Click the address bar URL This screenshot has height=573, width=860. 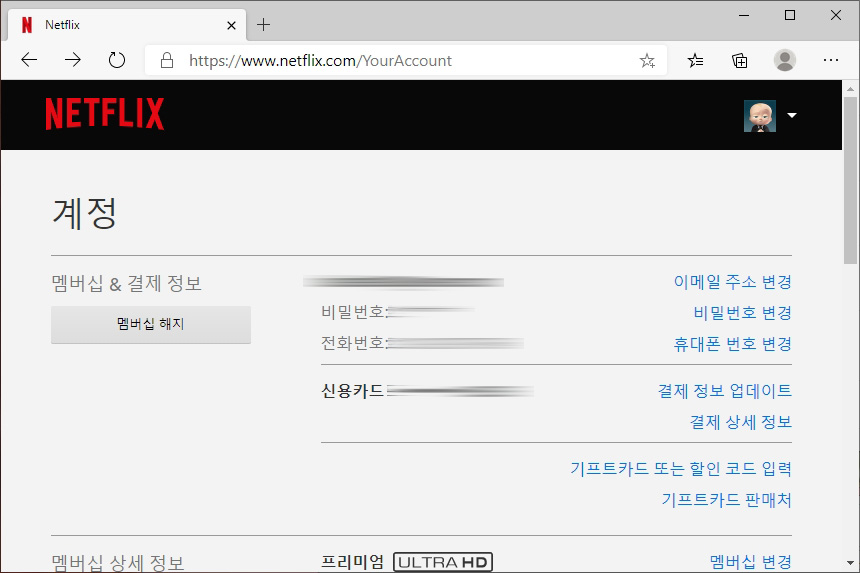(x=320, y=60)
